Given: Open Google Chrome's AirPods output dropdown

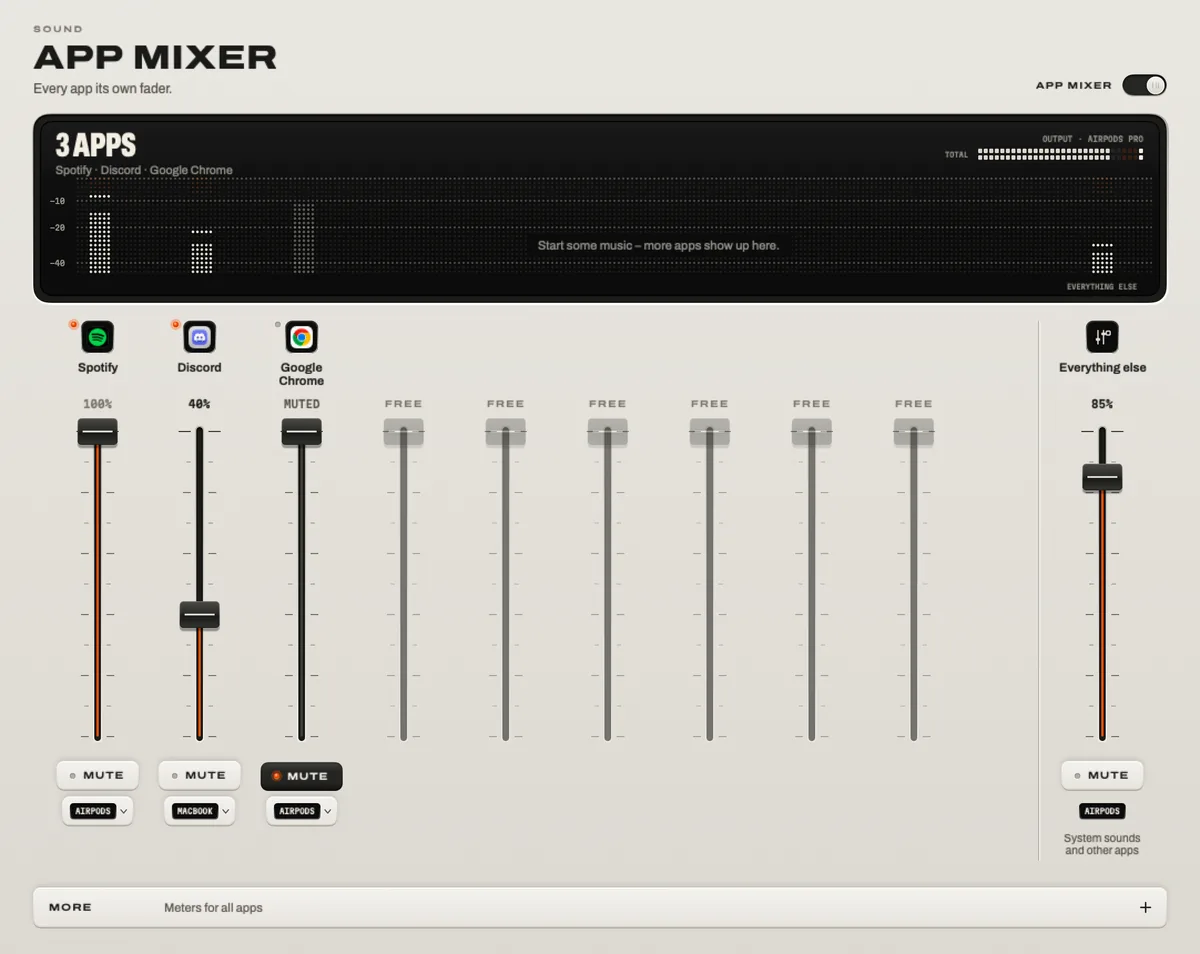Looking at the screenshot, I should [x=301, y=811].
